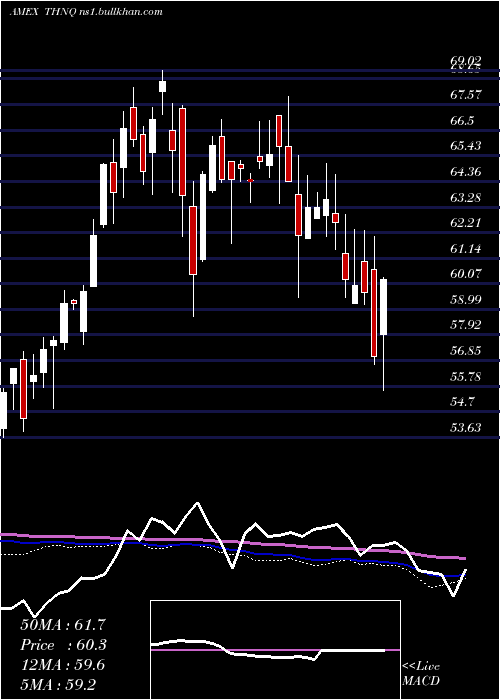This screenshot has height=700, width=500.
Task: Click the 57.92 price axis label
Action: point(465,325)
